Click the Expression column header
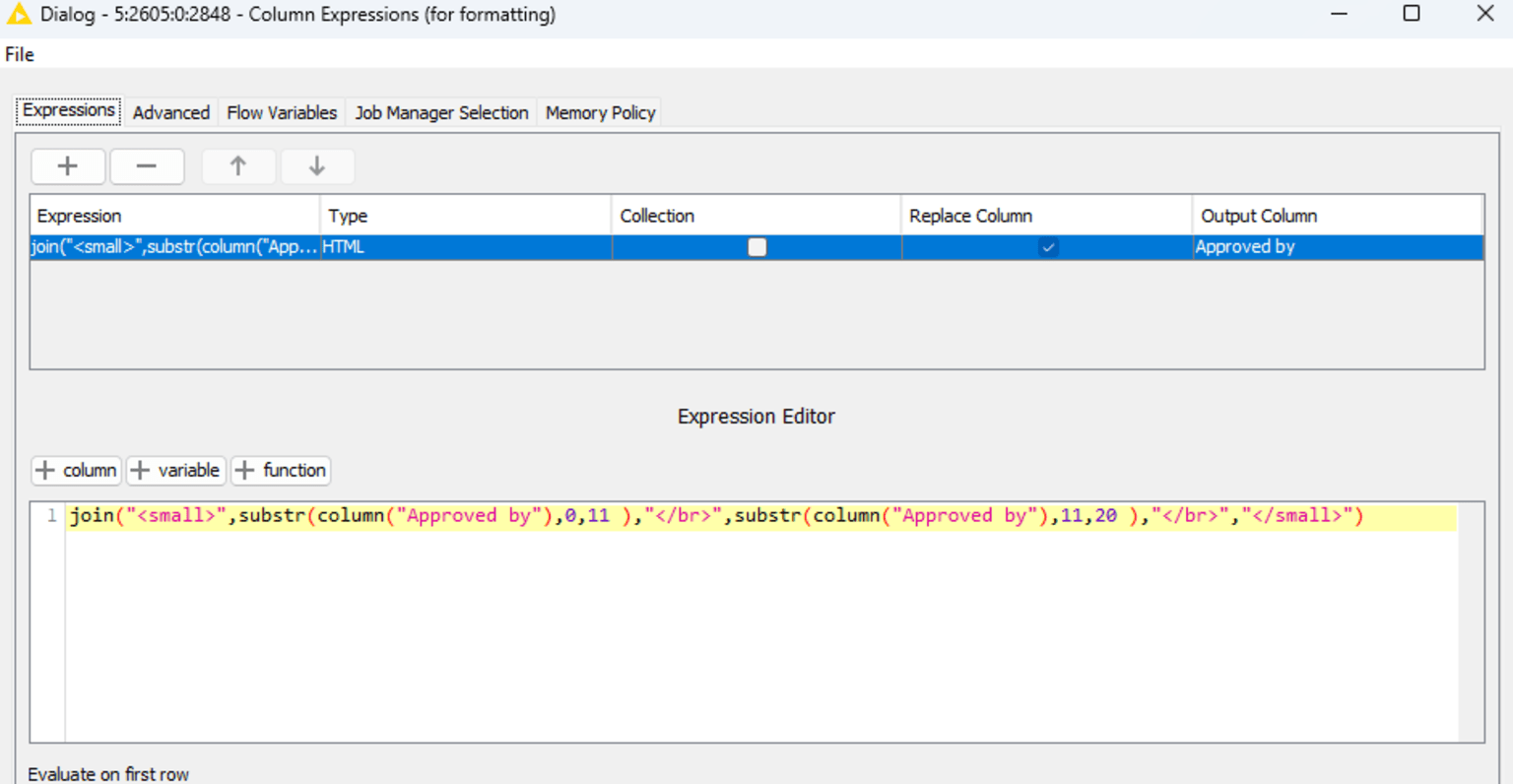Screen dimensions: 1513x784 pyautogui.click(x=174, y=216)
